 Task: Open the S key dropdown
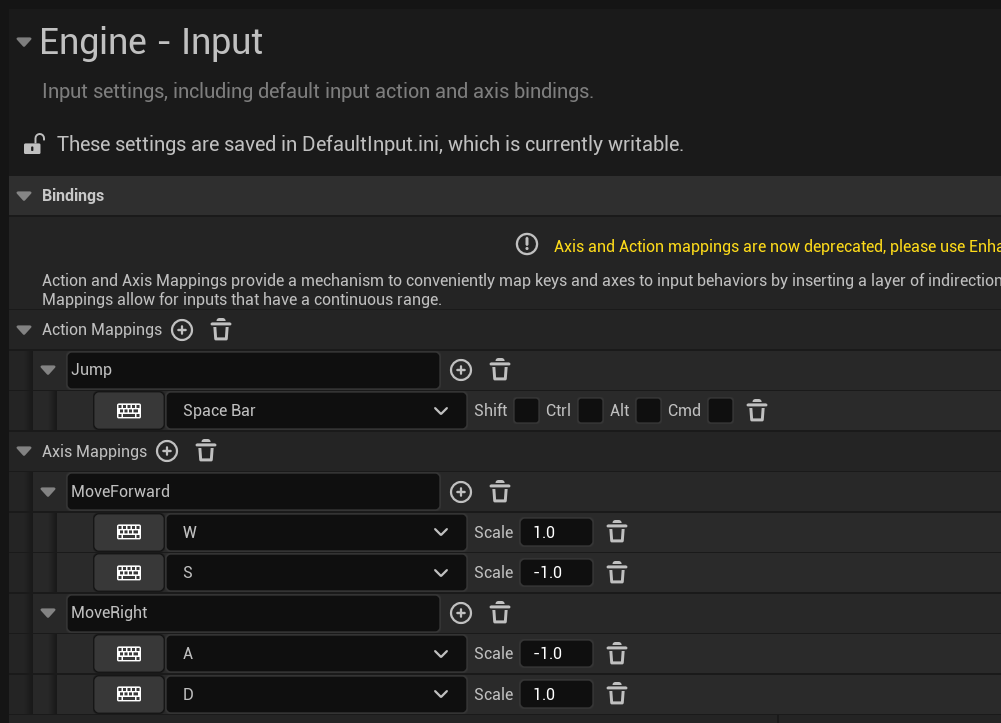(x=316, y=572)
